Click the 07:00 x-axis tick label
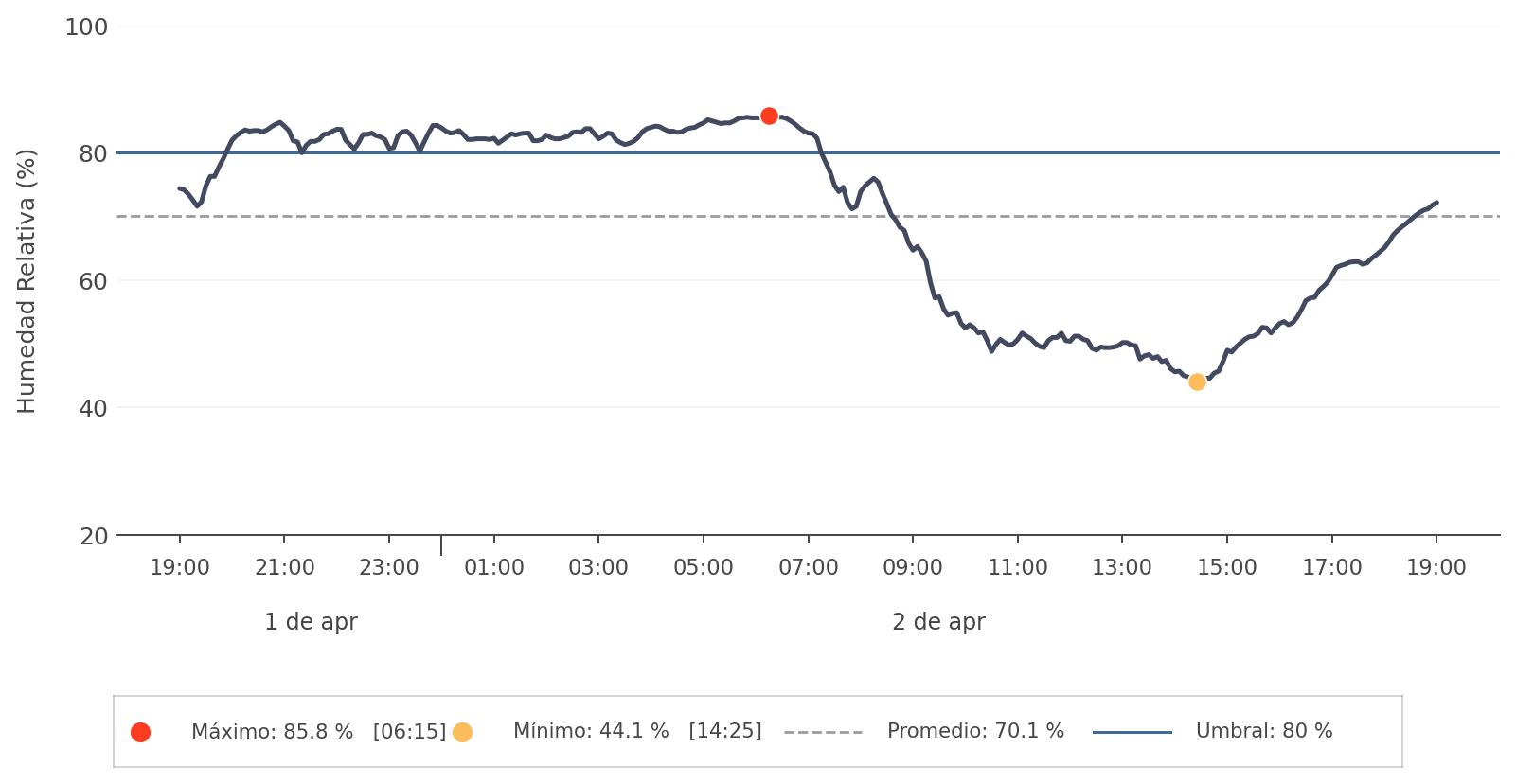Image resolution: width=1516 pixels, height=784 pixels. coord(808,568)
